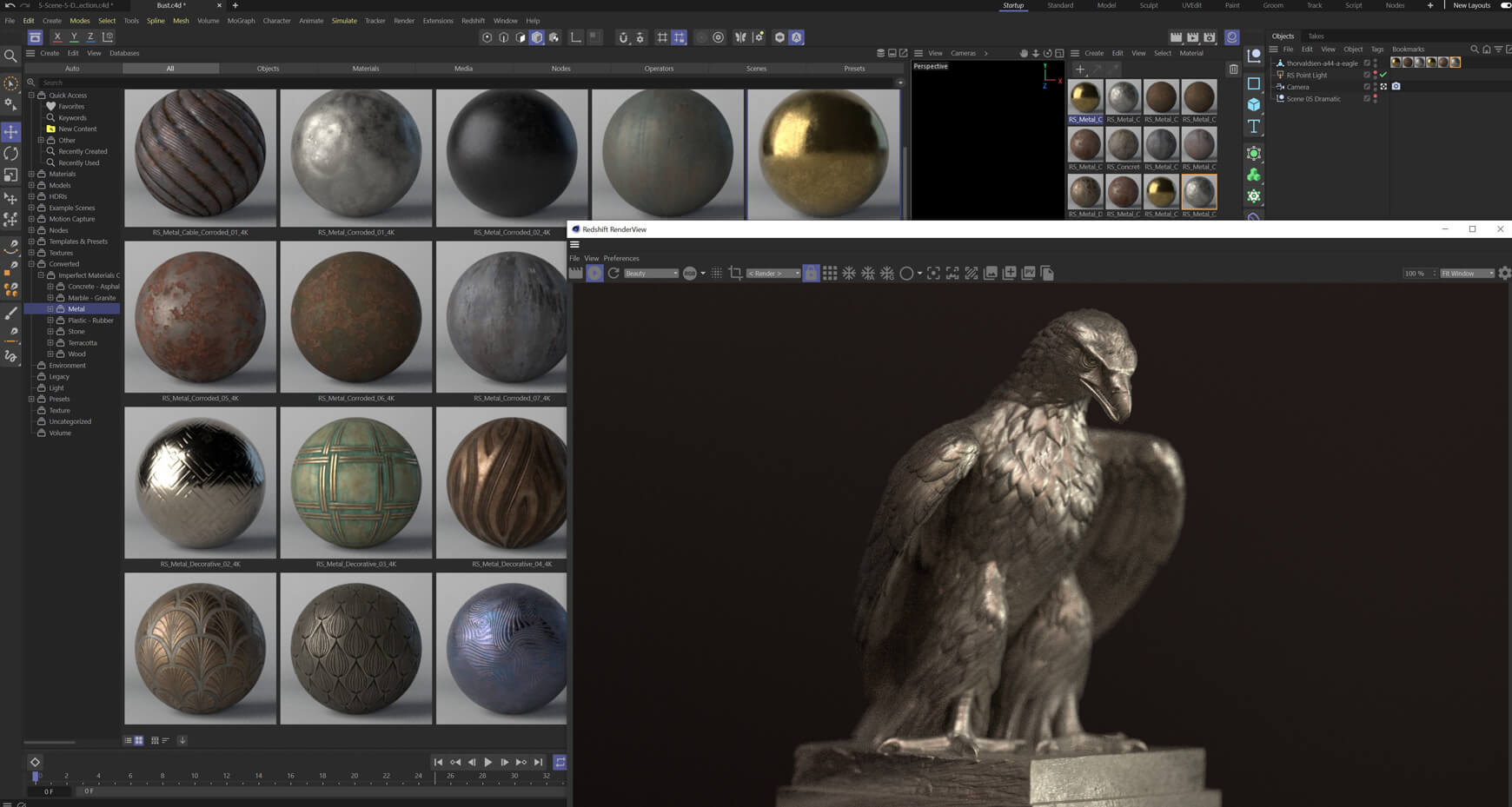
Task: Click the keyframe diamond icon above timeline
Action: click(35, 762)
